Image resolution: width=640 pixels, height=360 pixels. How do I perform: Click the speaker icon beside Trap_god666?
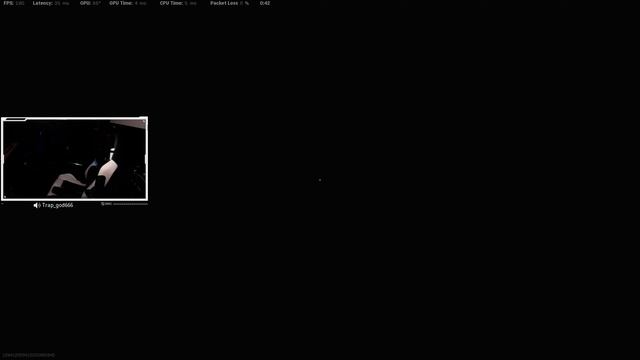[37, 205]
